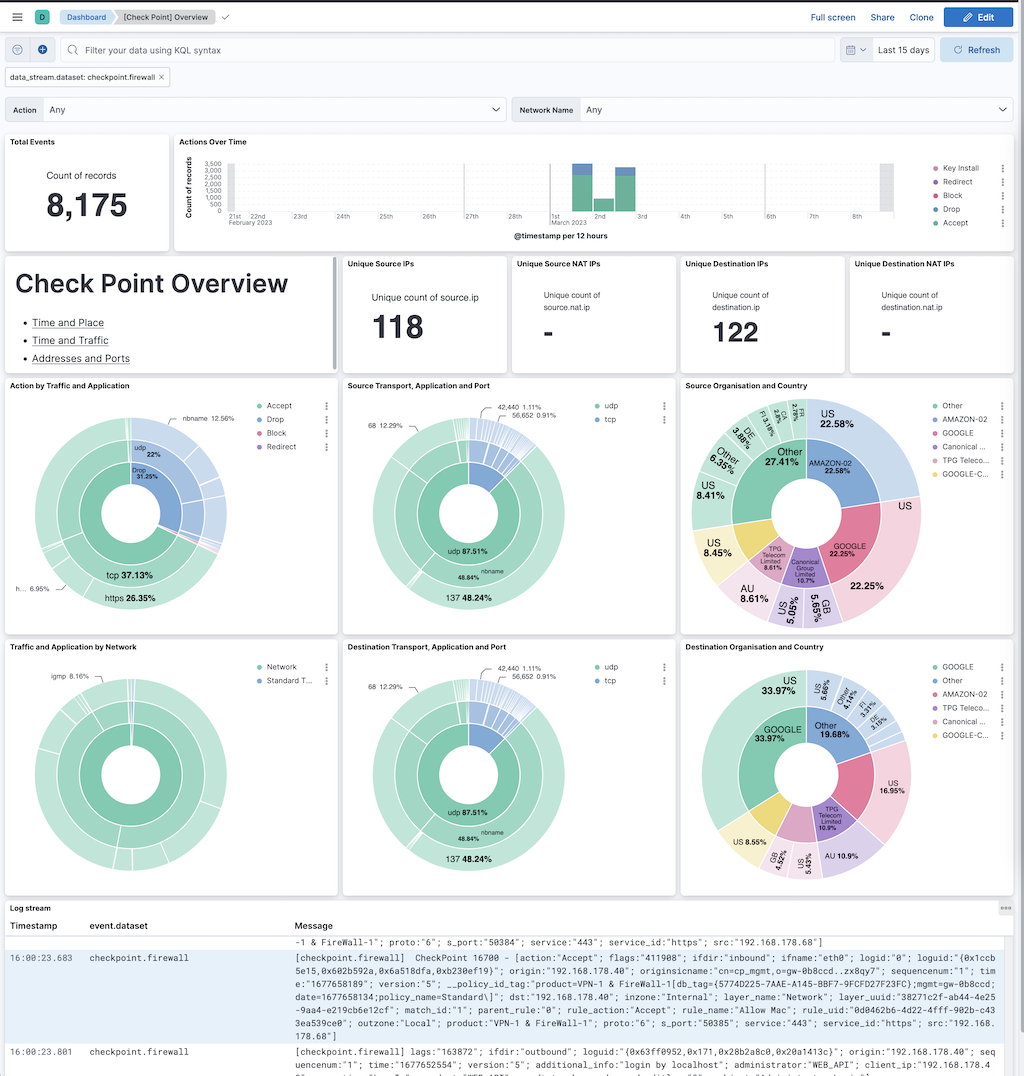Add a new filter with plus icon
1024x1076 pixels.
[43, 50]
